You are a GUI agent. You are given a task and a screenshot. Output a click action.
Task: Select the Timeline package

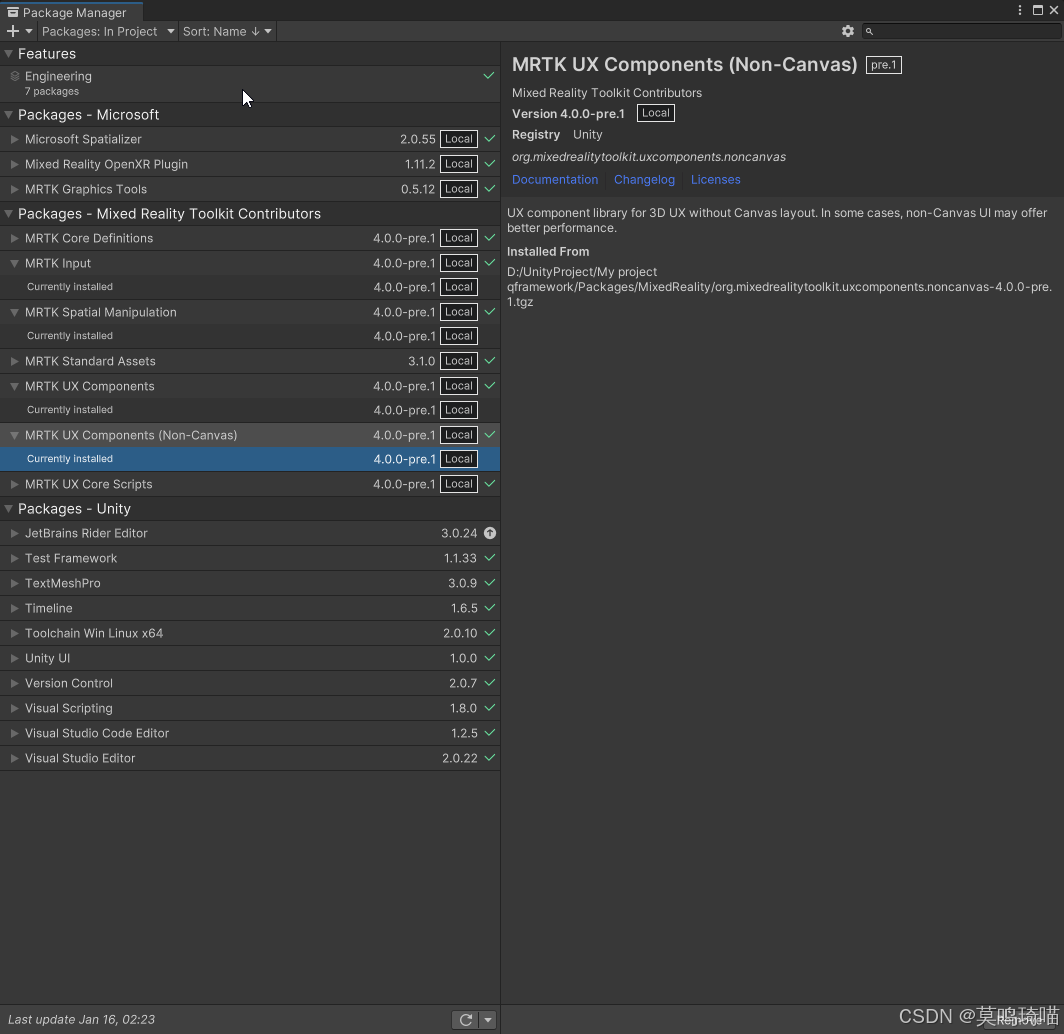coord(250,609)
